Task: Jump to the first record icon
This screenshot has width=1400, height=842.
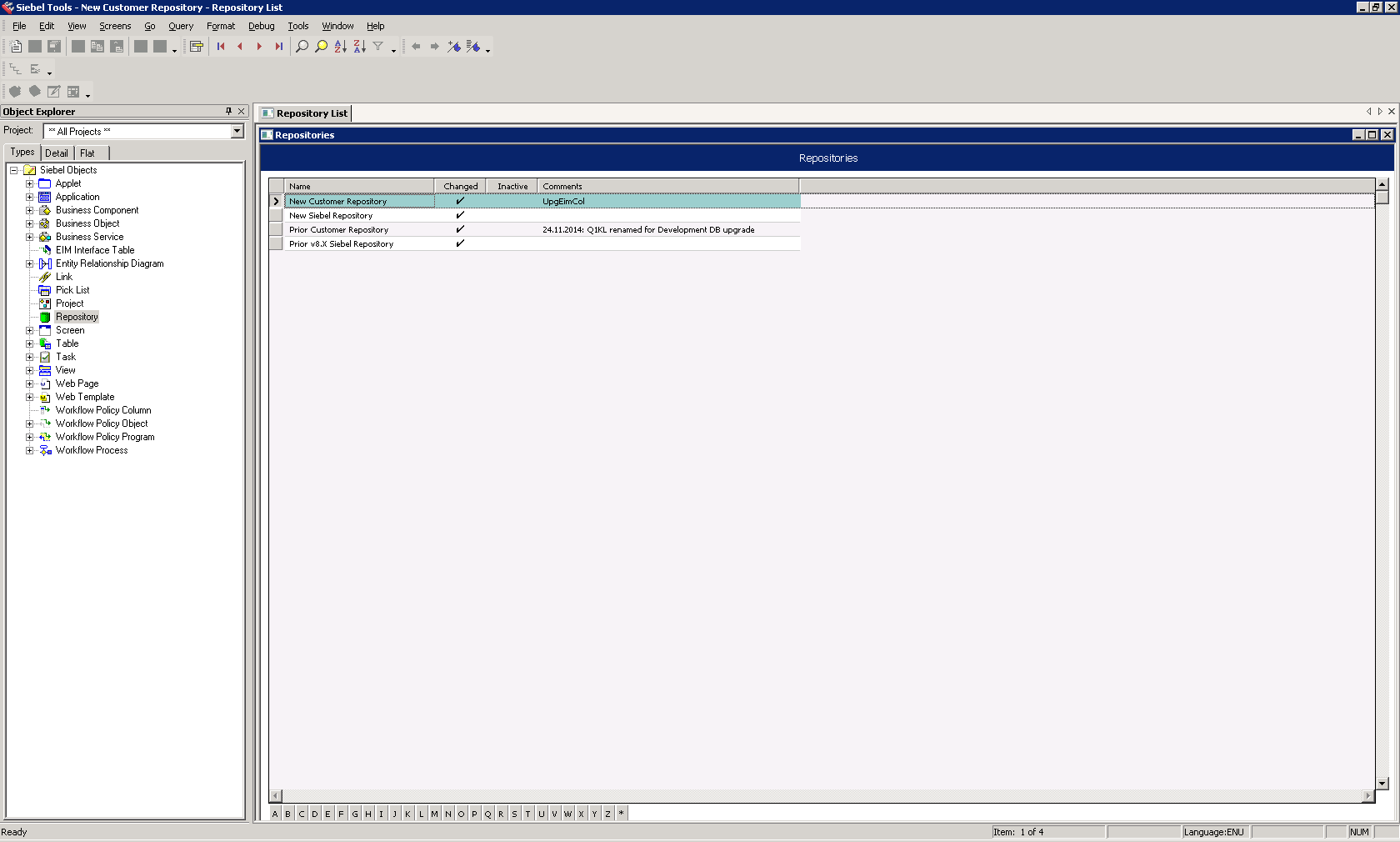Action: 221,47
